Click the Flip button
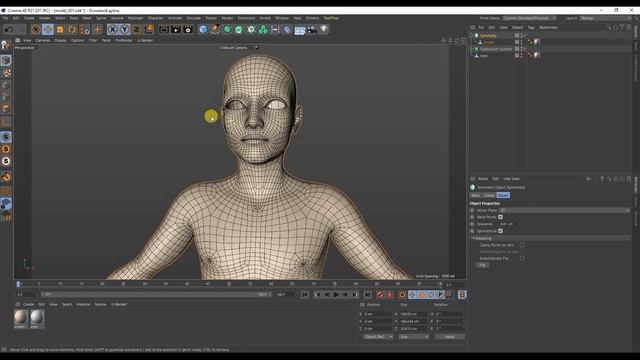 coord(482,265)
